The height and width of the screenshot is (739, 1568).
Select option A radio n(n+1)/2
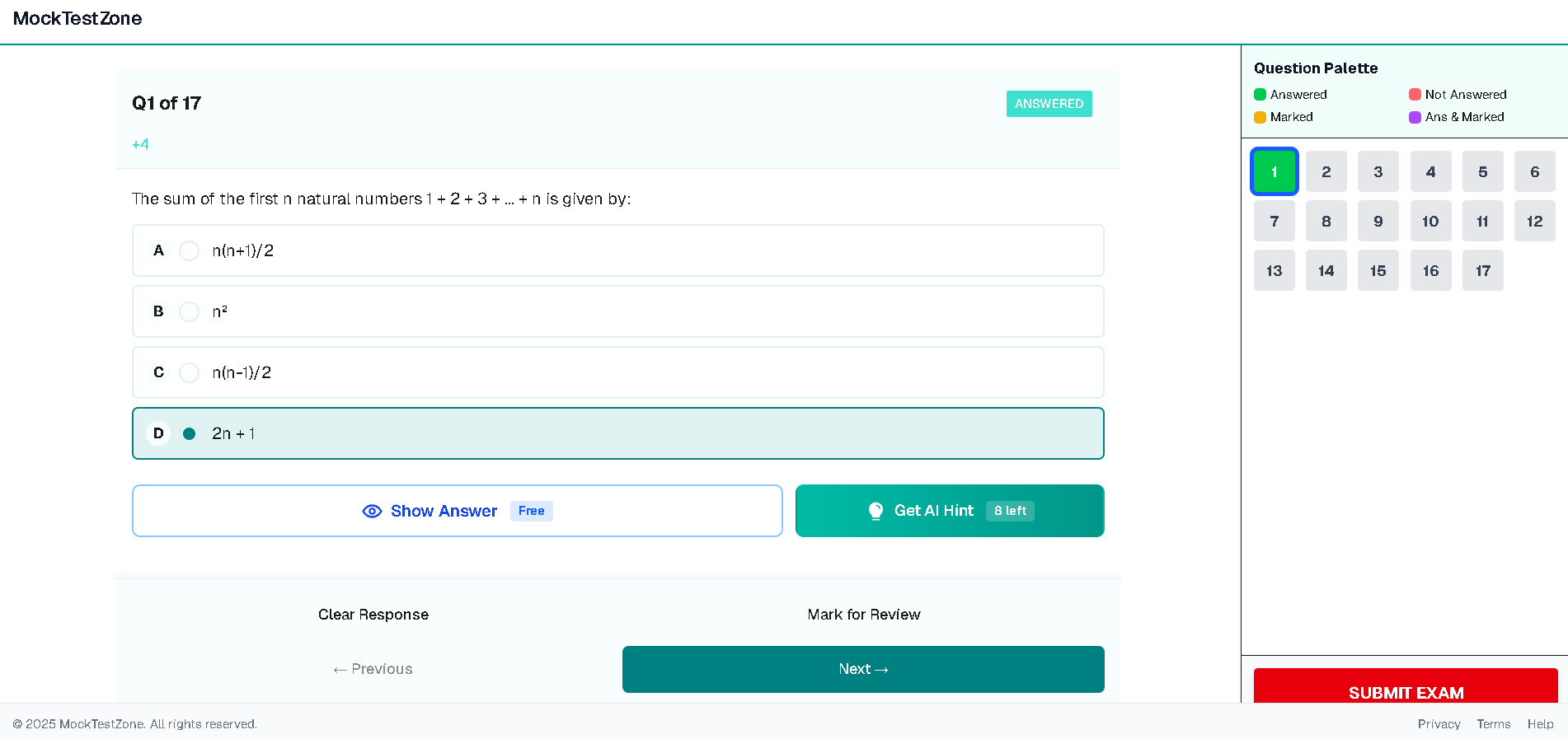[189, 250]
